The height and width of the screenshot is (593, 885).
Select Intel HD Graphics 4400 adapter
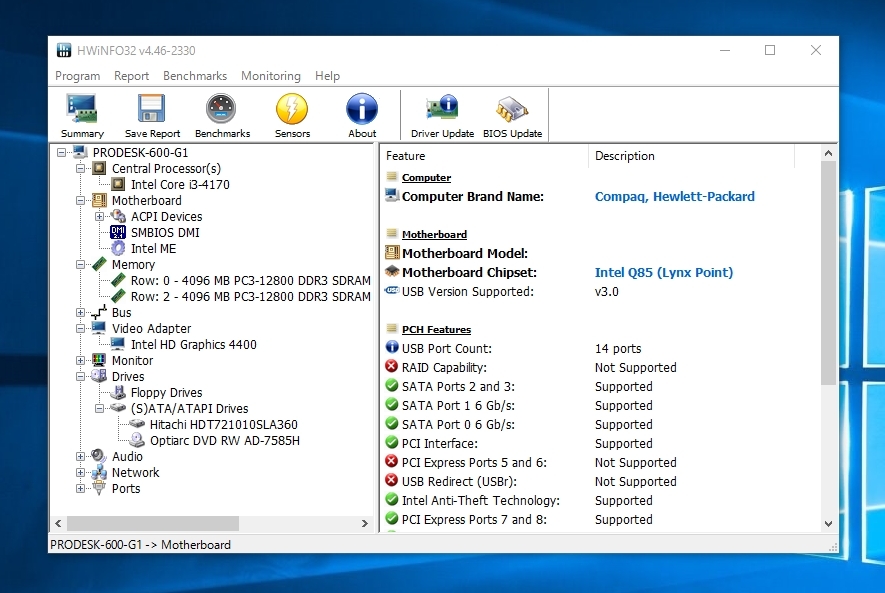(193, 344)
